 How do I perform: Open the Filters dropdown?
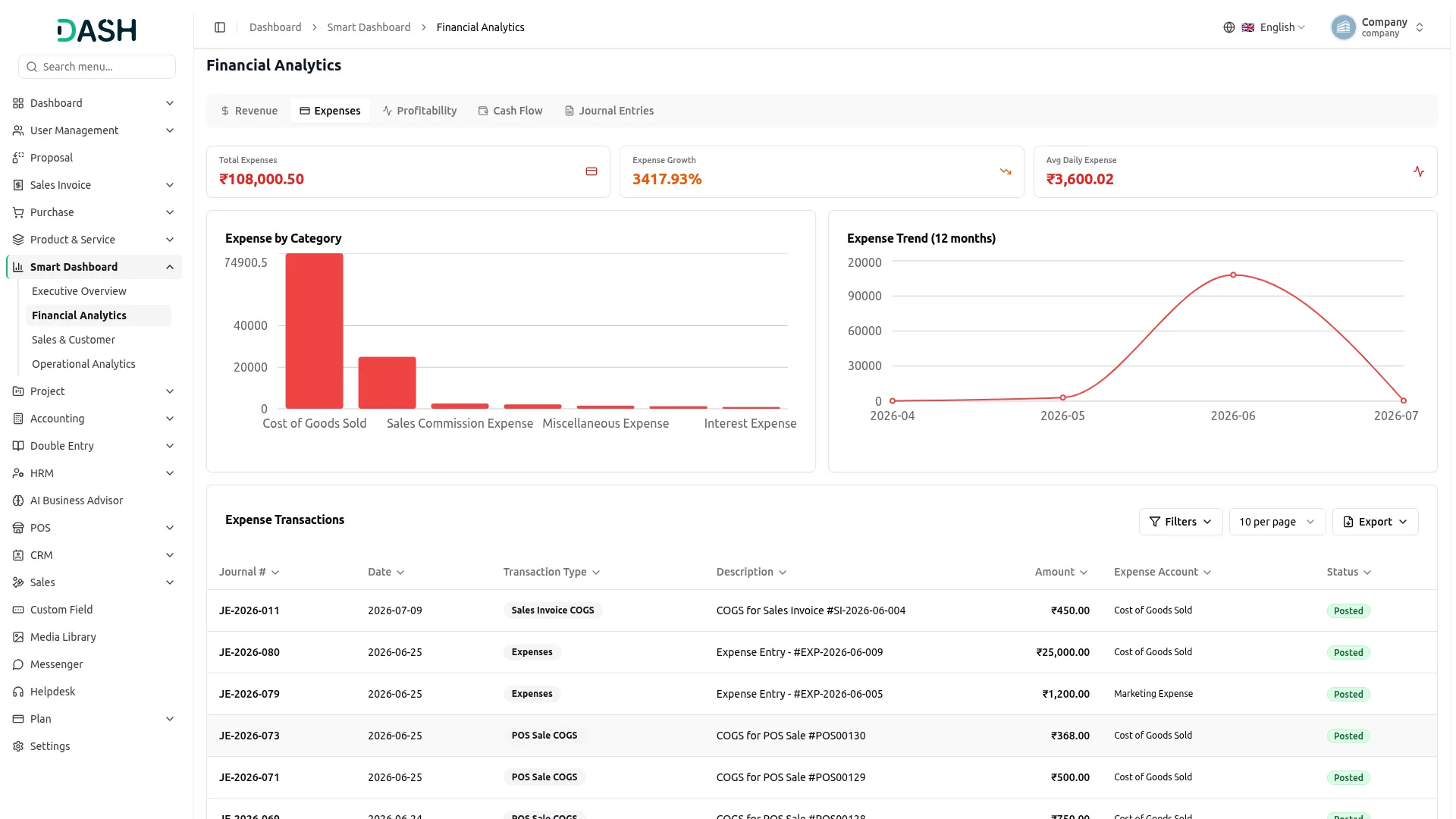pyautogui.click(x=1181, y=522)
